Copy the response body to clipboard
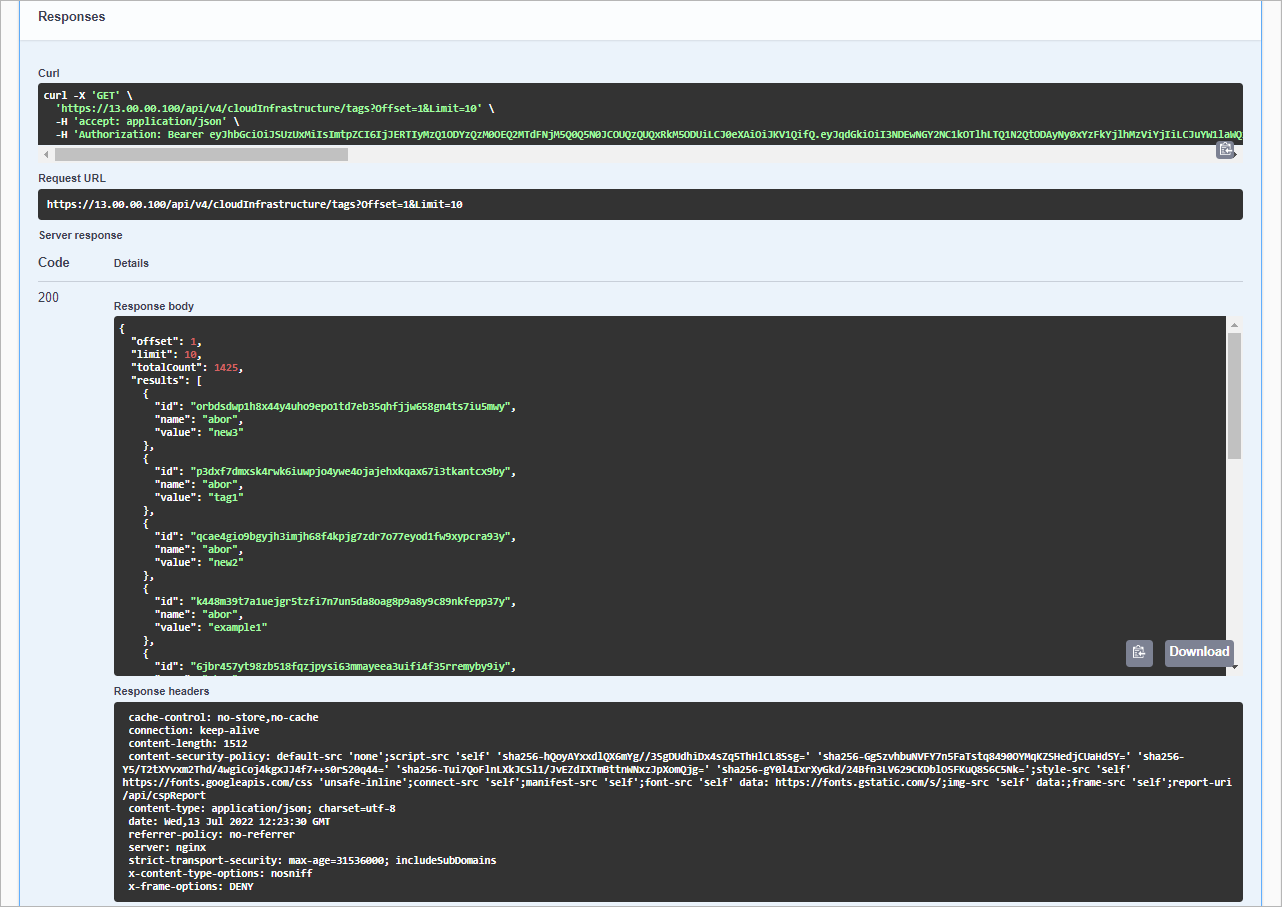The height and width of the screenshot is (907, 1282). [1139, 653]
